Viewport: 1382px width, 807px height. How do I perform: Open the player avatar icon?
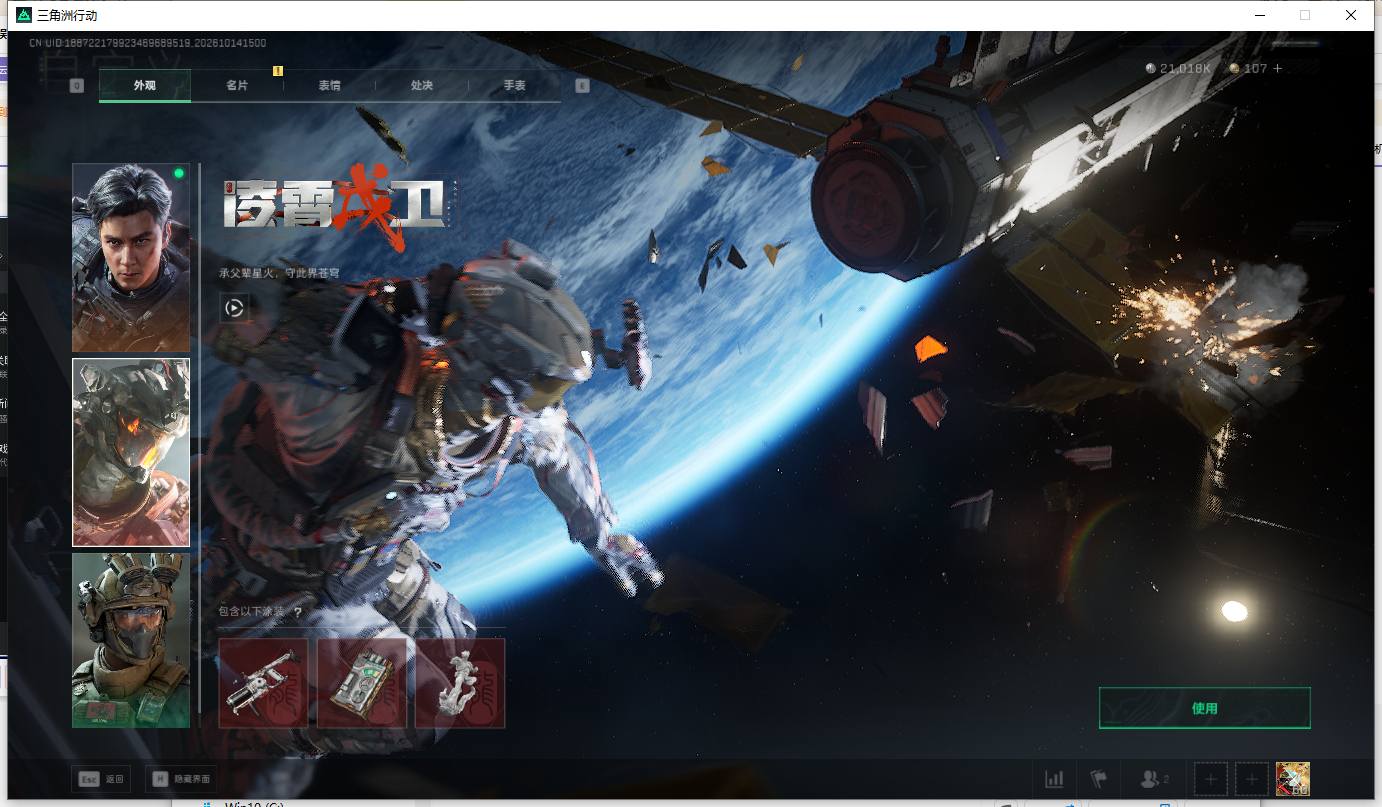click(1293, 779)
